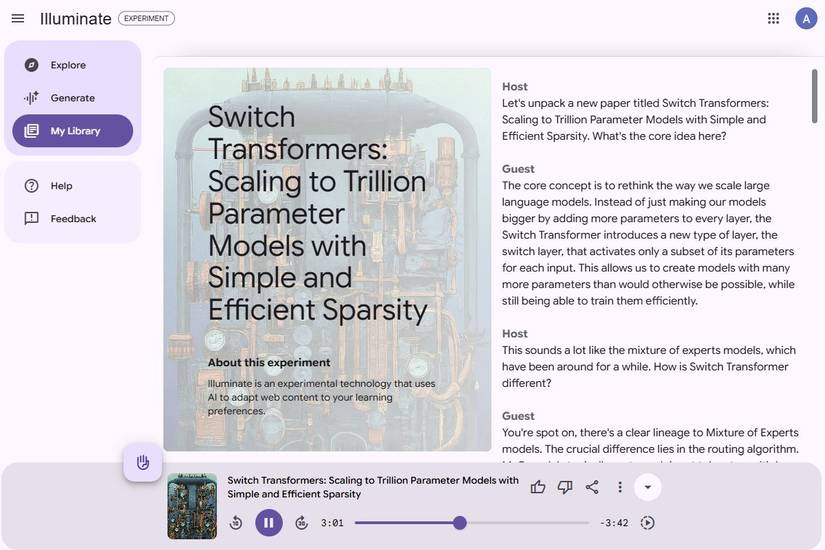This screenshot has height=550, width=825.
Task: Click the episode thumbnail in player
Action: coord(192,506)
